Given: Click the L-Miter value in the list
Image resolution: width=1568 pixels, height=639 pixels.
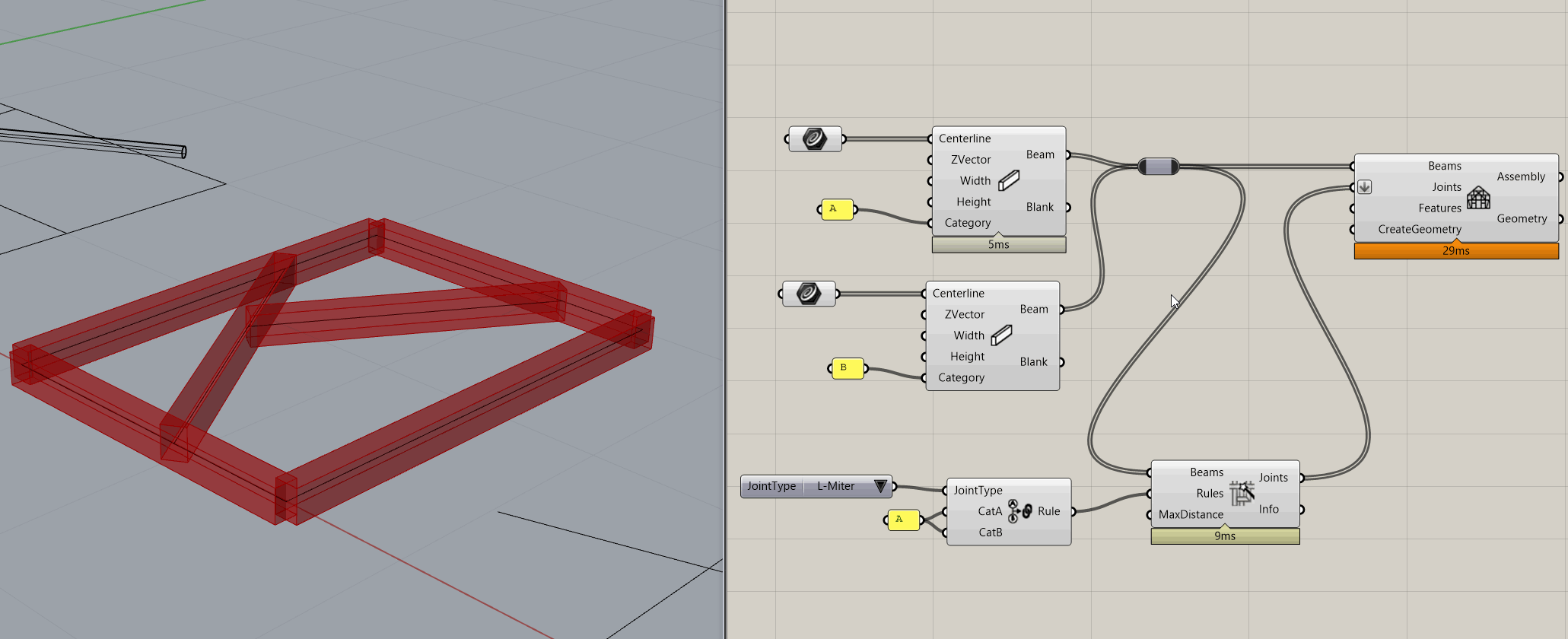Looking at the screenshot, I should tap(835, 486).
